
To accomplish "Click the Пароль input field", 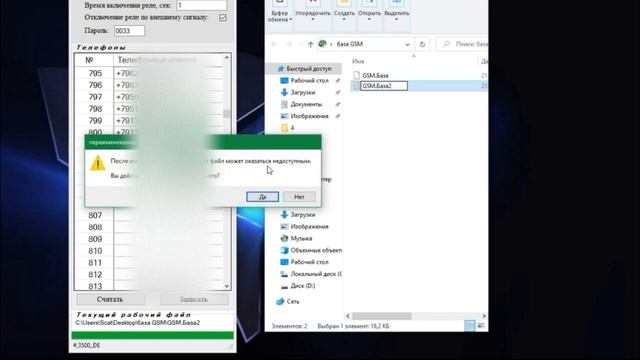I will 129,31.
